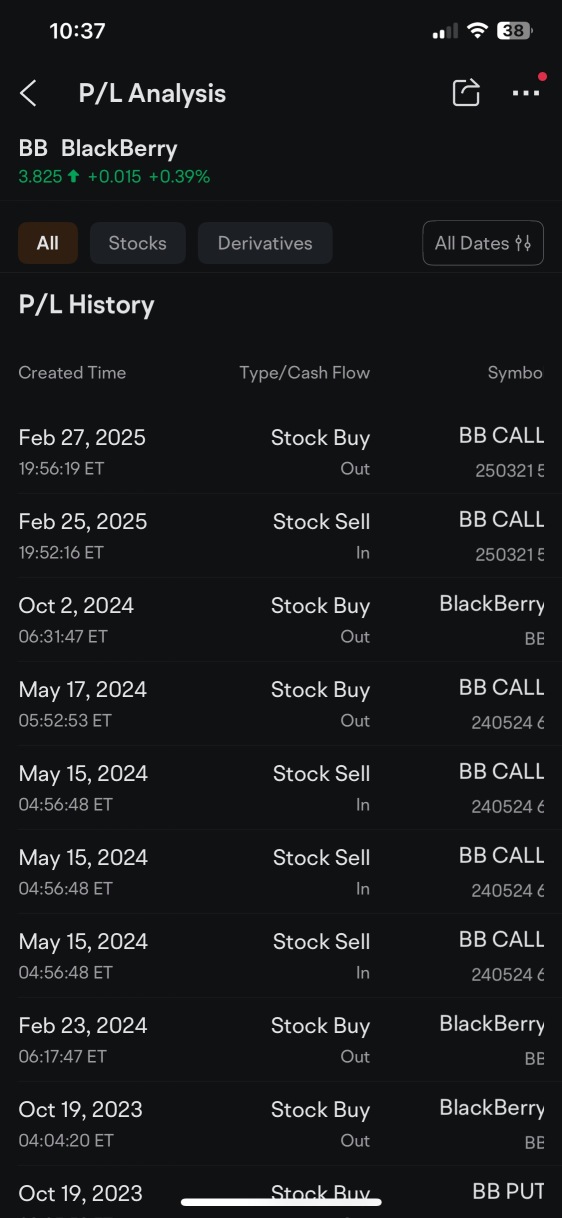Switch to the Derivatives tab
The image size is (562, 1218).
coord(265,243)
